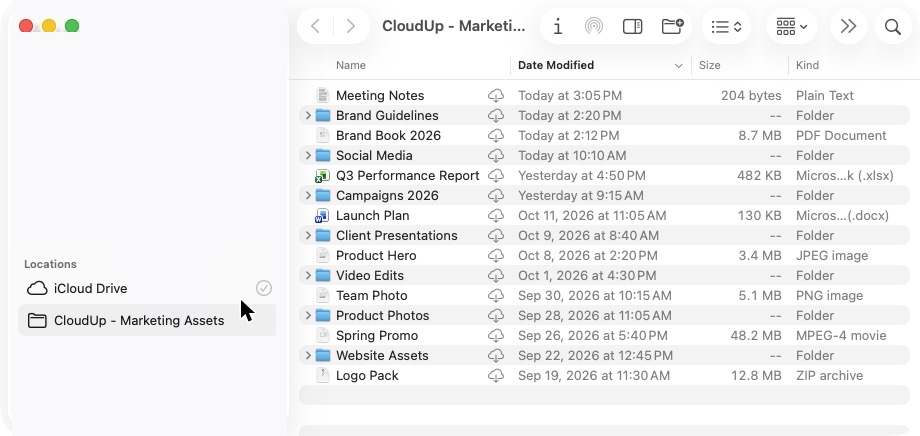Download Campaigns 2026 via cloud icon
This screenshot has width=920, height=436.
pyautogui.click(x=496, y=195)
